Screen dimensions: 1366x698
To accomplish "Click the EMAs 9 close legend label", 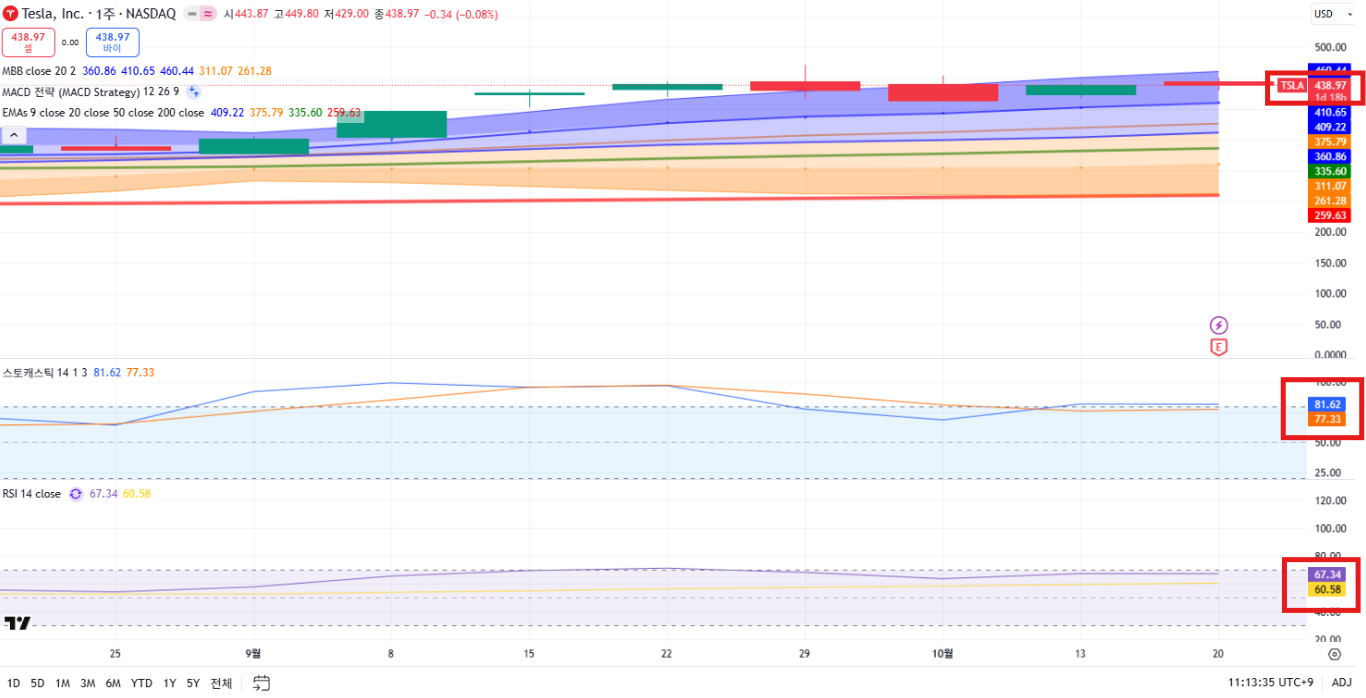I will [102, 113].
